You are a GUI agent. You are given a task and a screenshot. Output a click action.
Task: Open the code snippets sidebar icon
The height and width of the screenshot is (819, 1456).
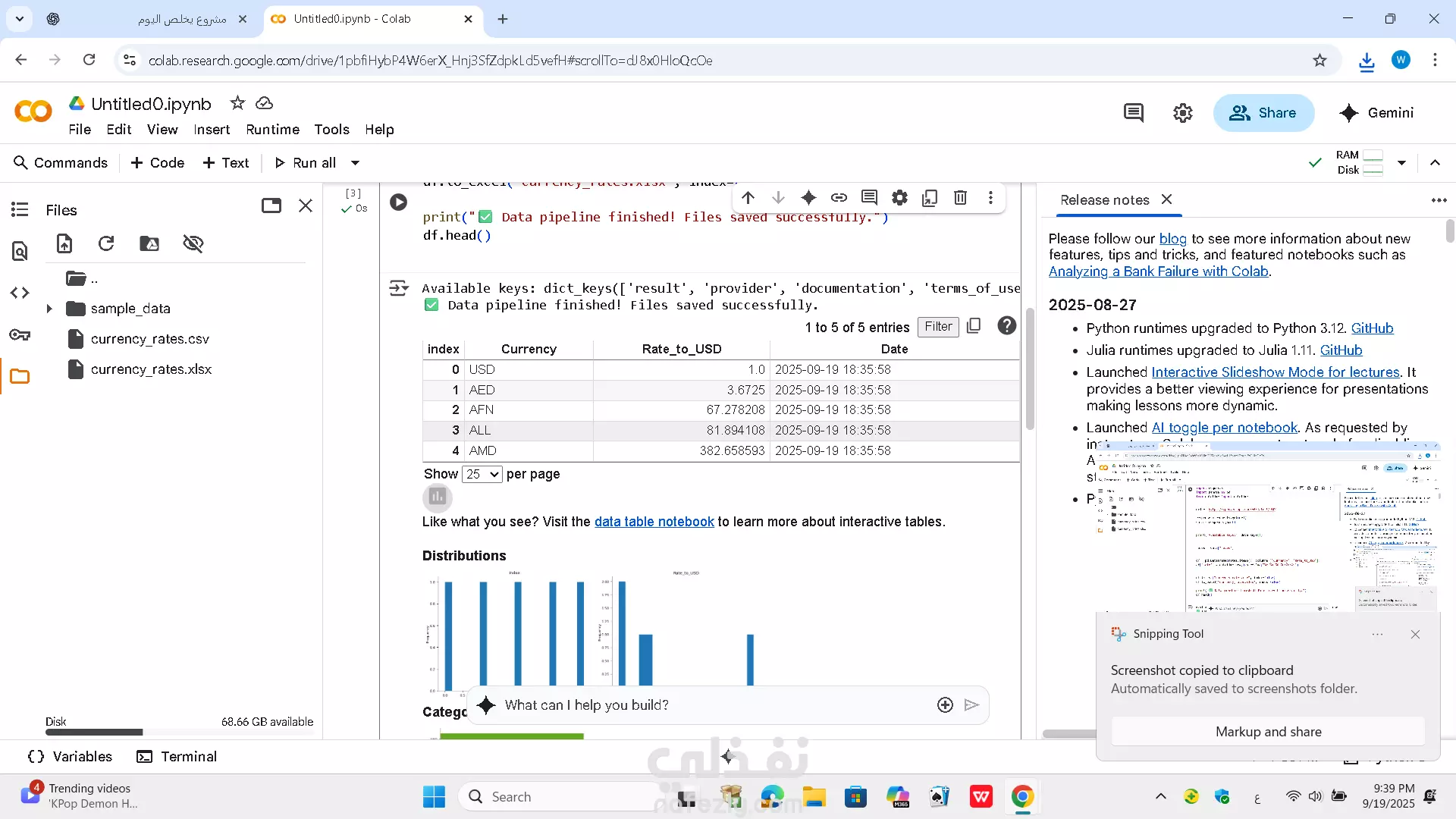20,293
